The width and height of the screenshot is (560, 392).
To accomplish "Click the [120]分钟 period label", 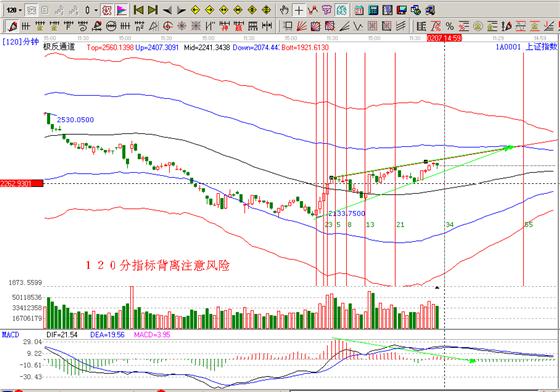I will (20, 42).
